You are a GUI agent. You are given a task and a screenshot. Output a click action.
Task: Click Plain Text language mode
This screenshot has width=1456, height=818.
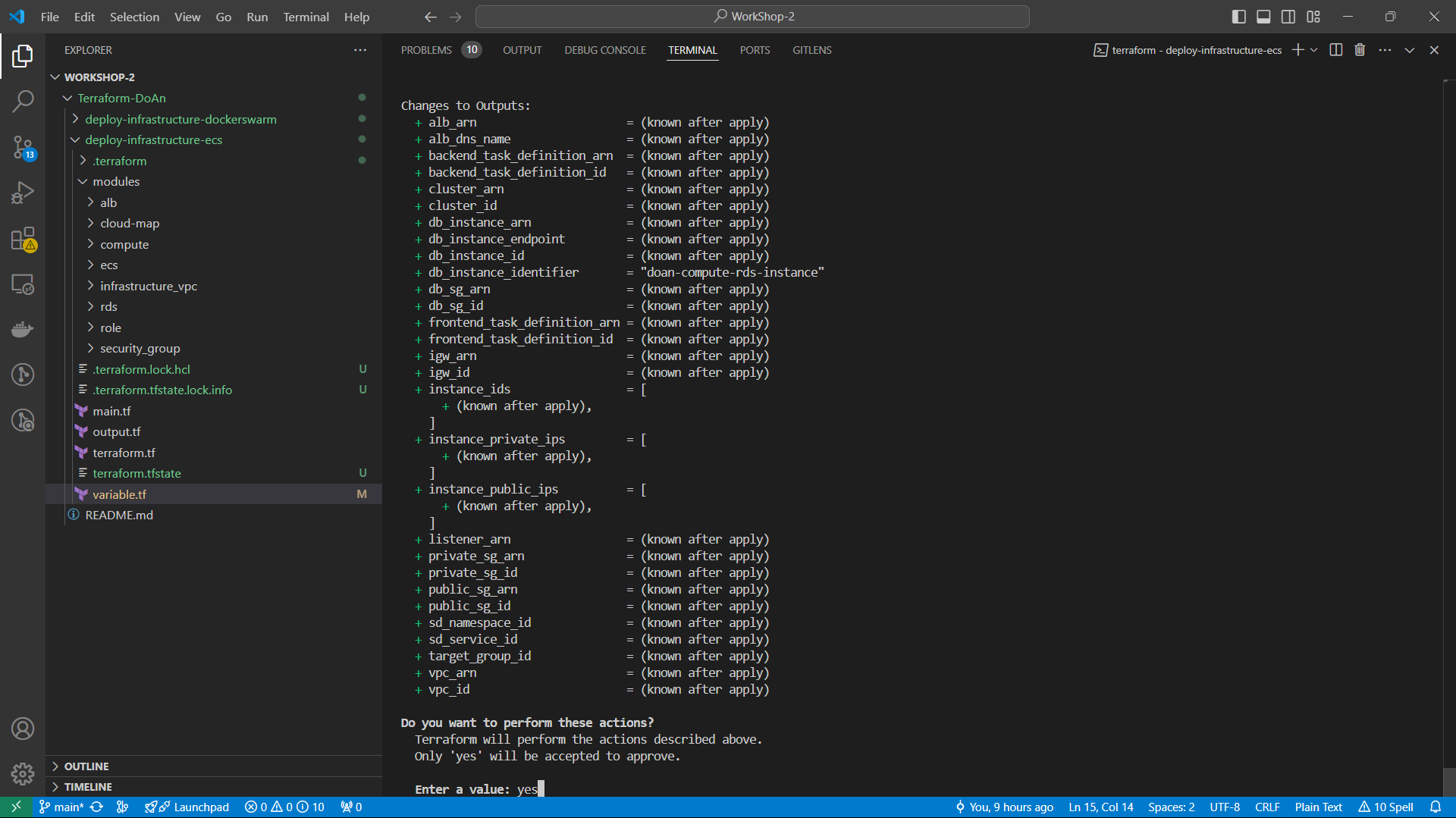tap(1318, 807)
